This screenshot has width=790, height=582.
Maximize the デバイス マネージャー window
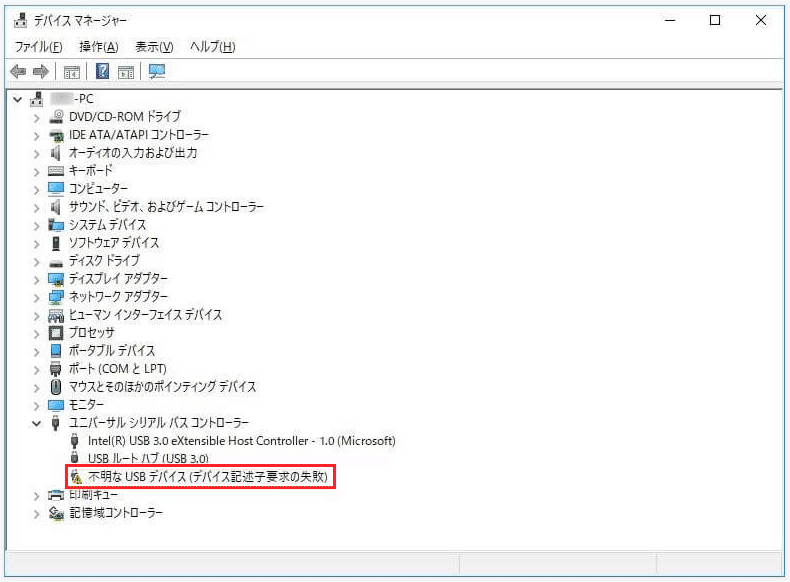[714, 20]
